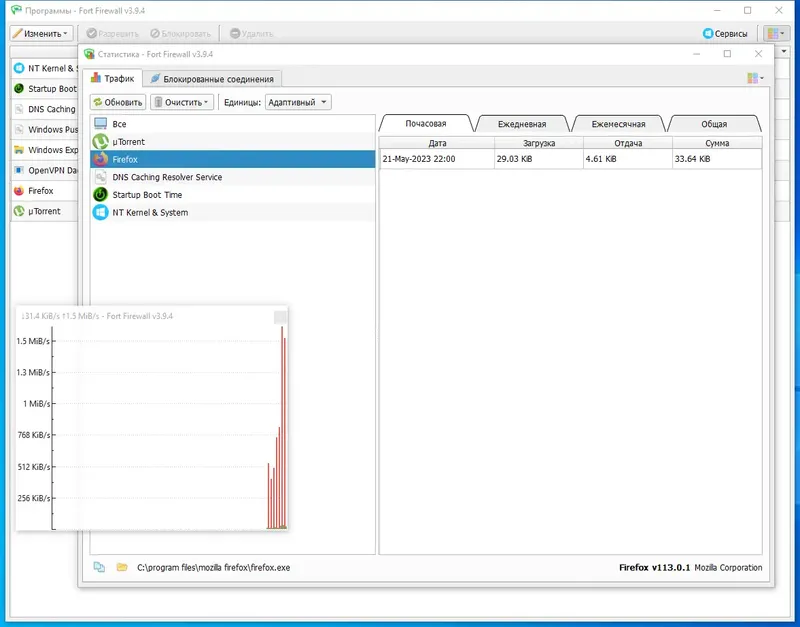
Task: Open Сервисы in Programs window toolbar
Action: pyautogui.click(x=725, y=34)
